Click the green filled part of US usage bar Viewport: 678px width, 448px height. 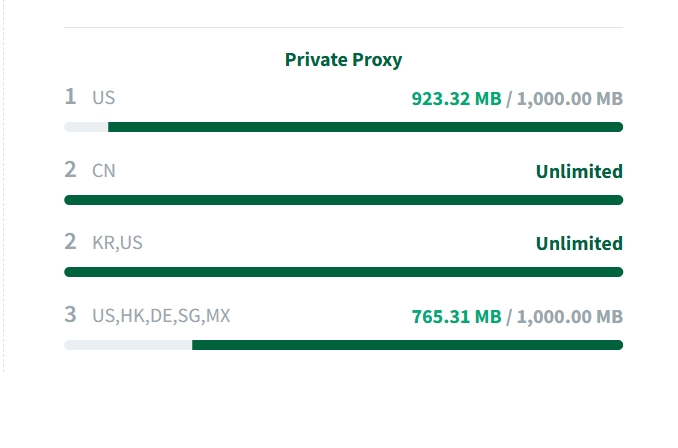click(x=365, y=127)
